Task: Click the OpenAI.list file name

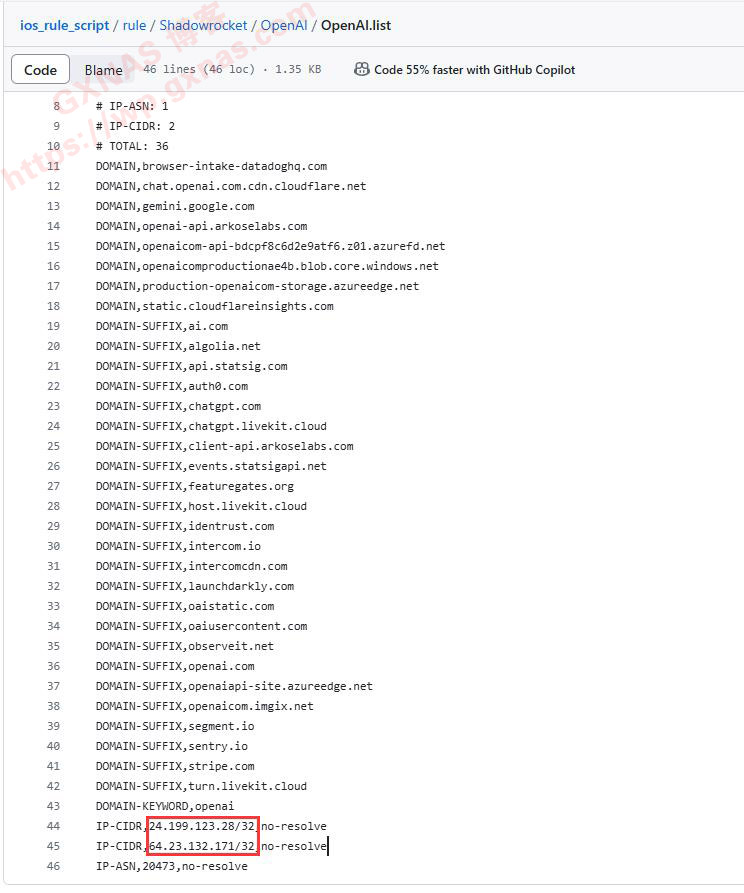Action: pos(356,25)
